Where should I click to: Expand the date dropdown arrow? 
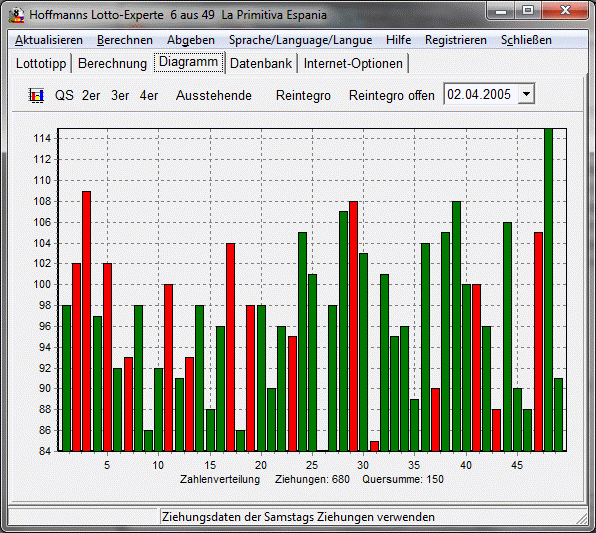526,94
